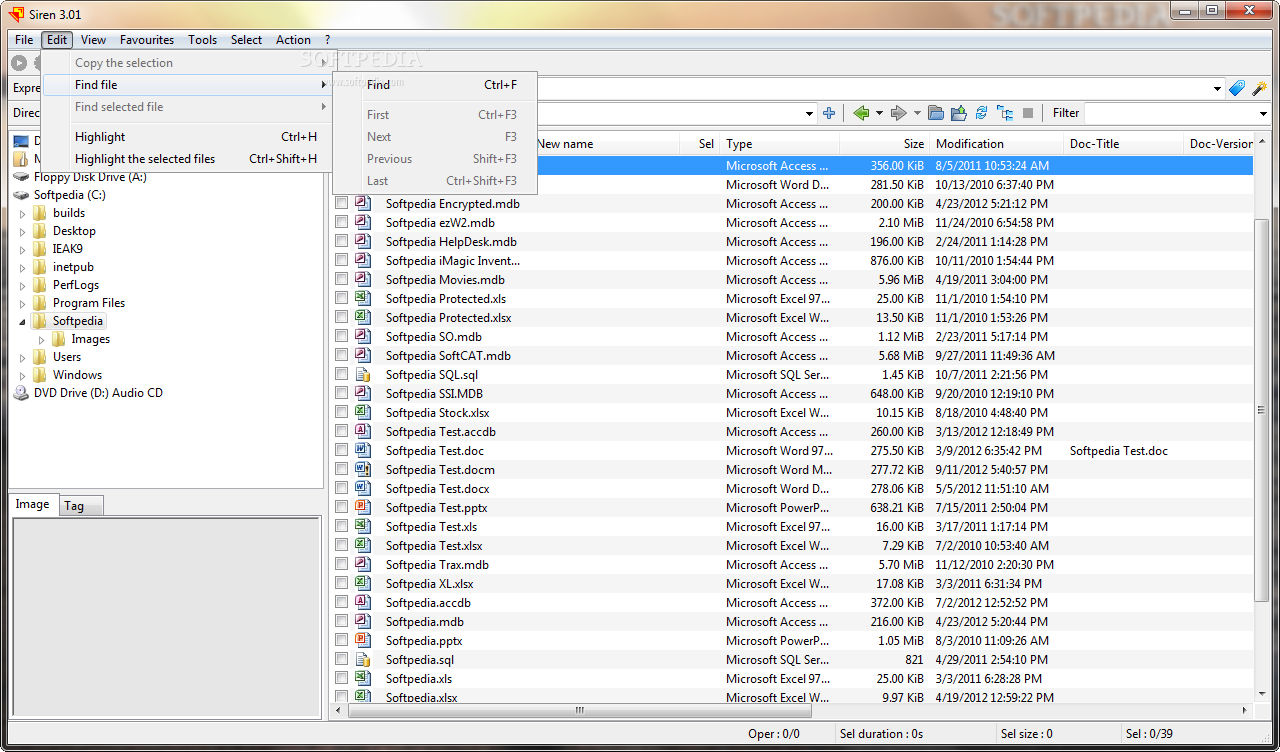Choose Highlight the selected files
Viewport: 1280px width, 752px height.
[188, 159]
